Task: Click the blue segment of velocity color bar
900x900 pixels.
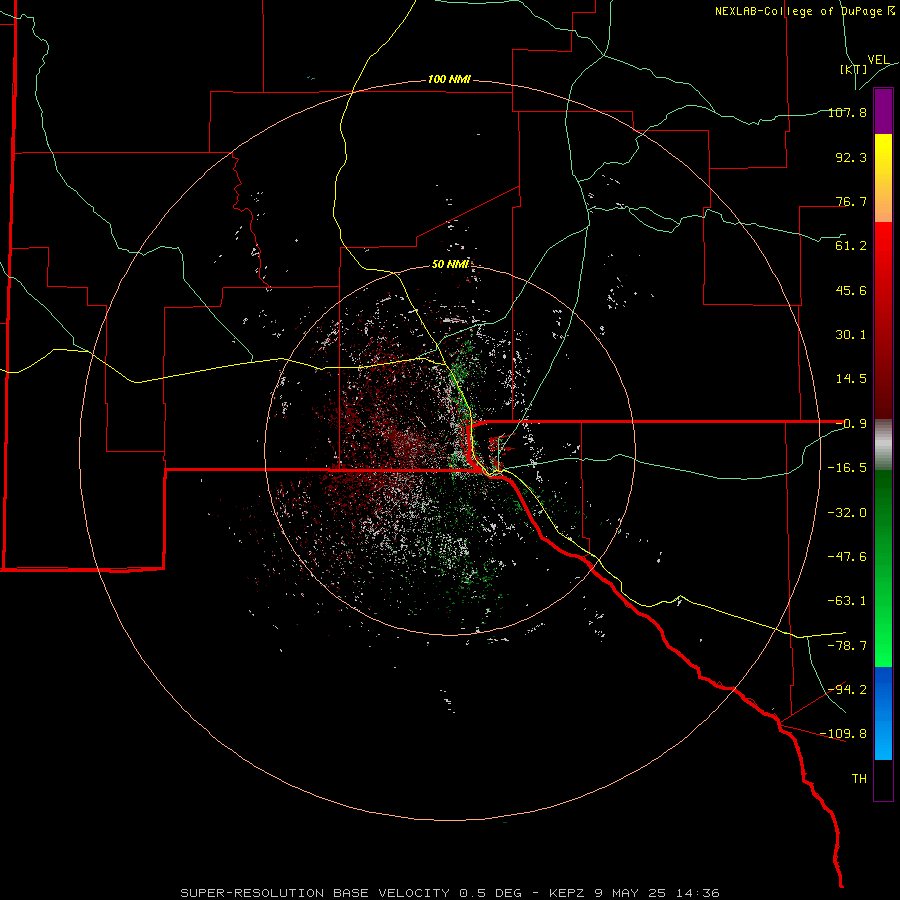Action: [883, 713]
